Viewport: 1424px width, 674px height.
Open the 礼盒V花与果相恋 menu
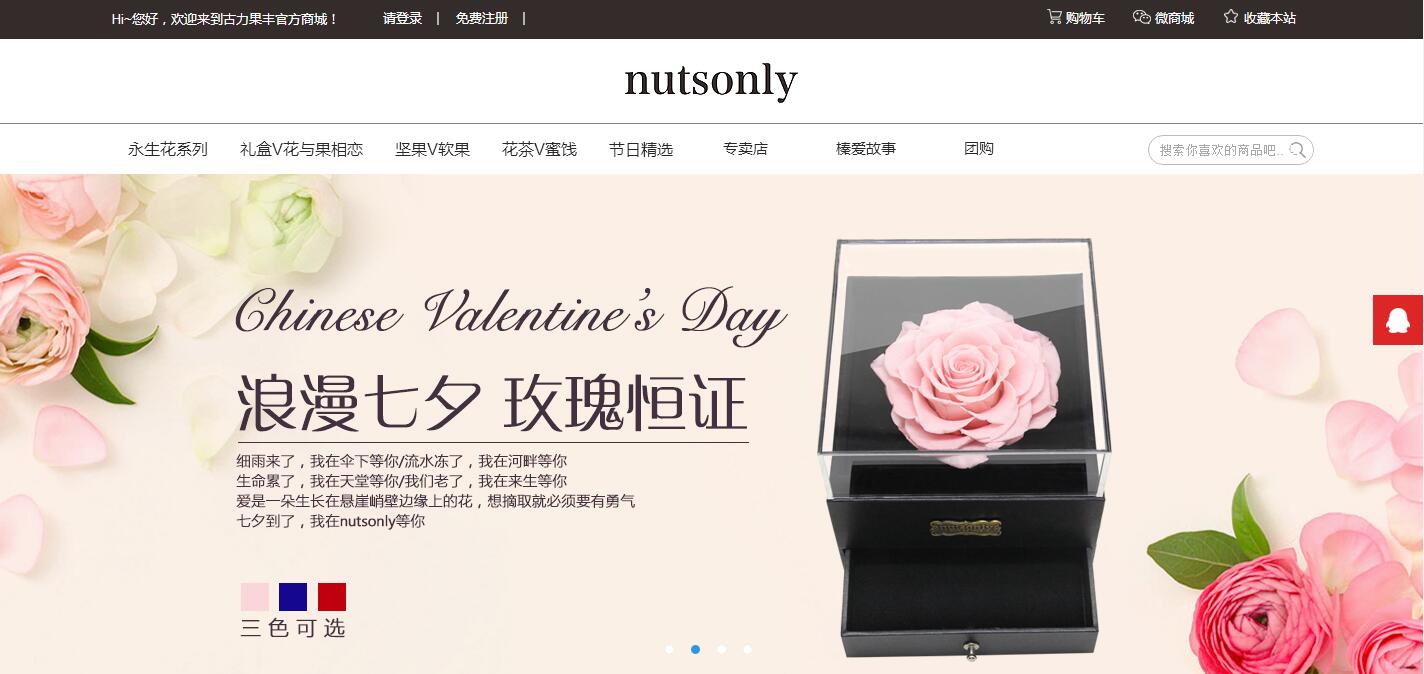pyautogui.click(x=301, y=149)
